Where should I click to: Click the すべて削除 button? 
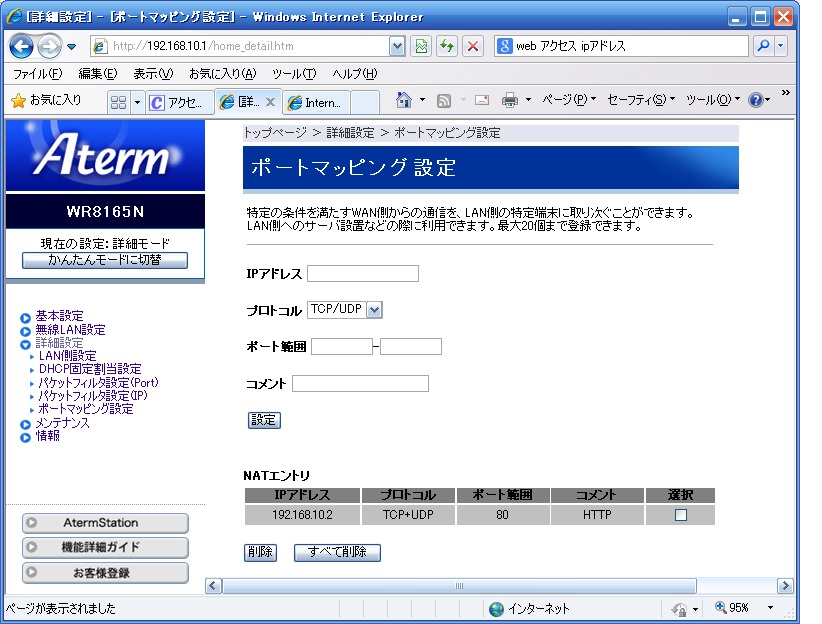[337, 552]
